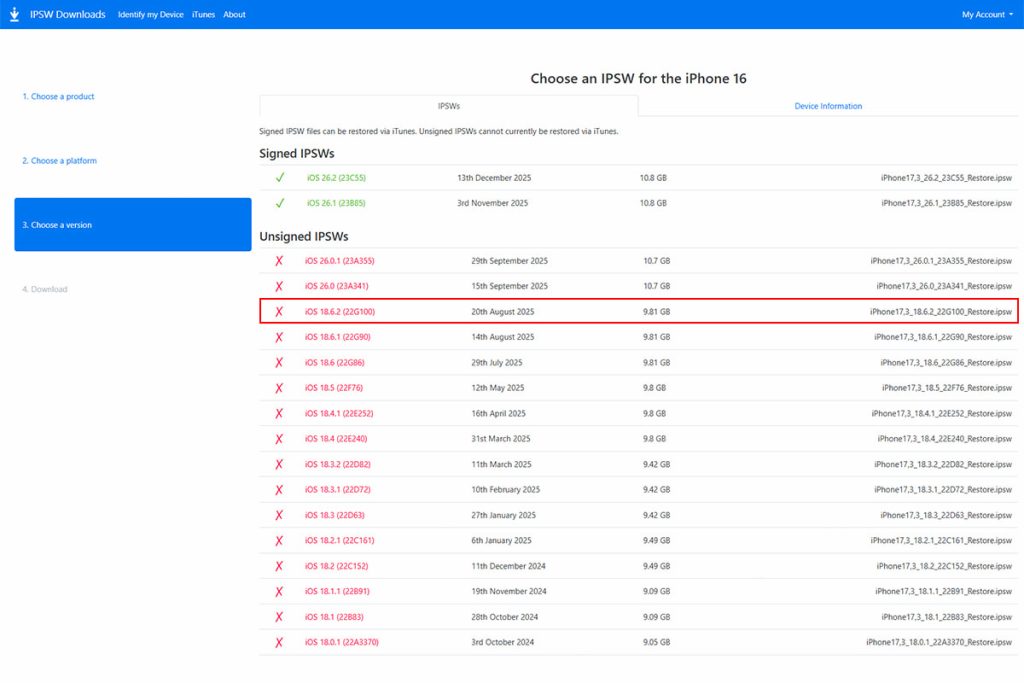The width and height of the screenshot is (1024, 683).
Task: Open the About menu item
Action: pos(234,14)
